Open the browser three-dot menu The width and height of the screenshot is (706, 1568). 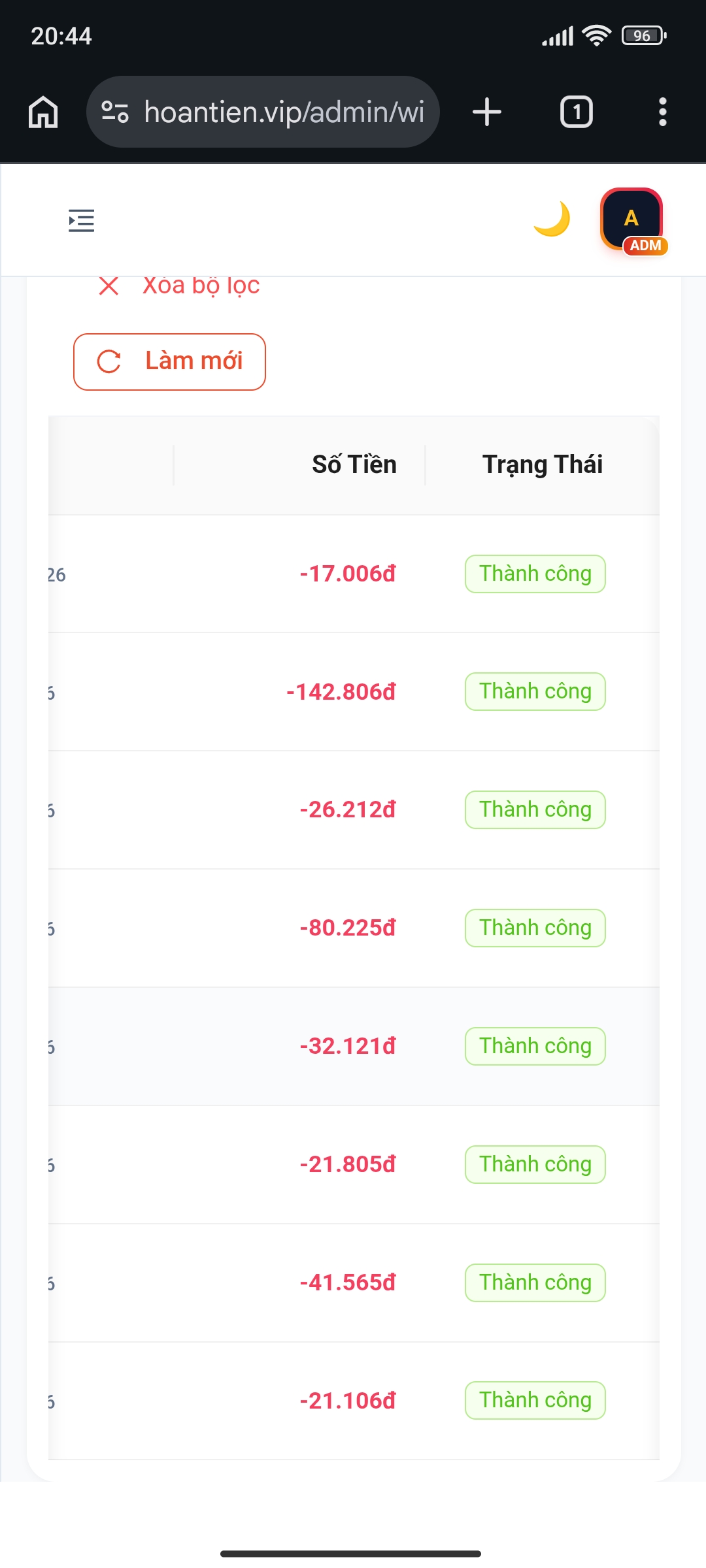pos(663,112)
